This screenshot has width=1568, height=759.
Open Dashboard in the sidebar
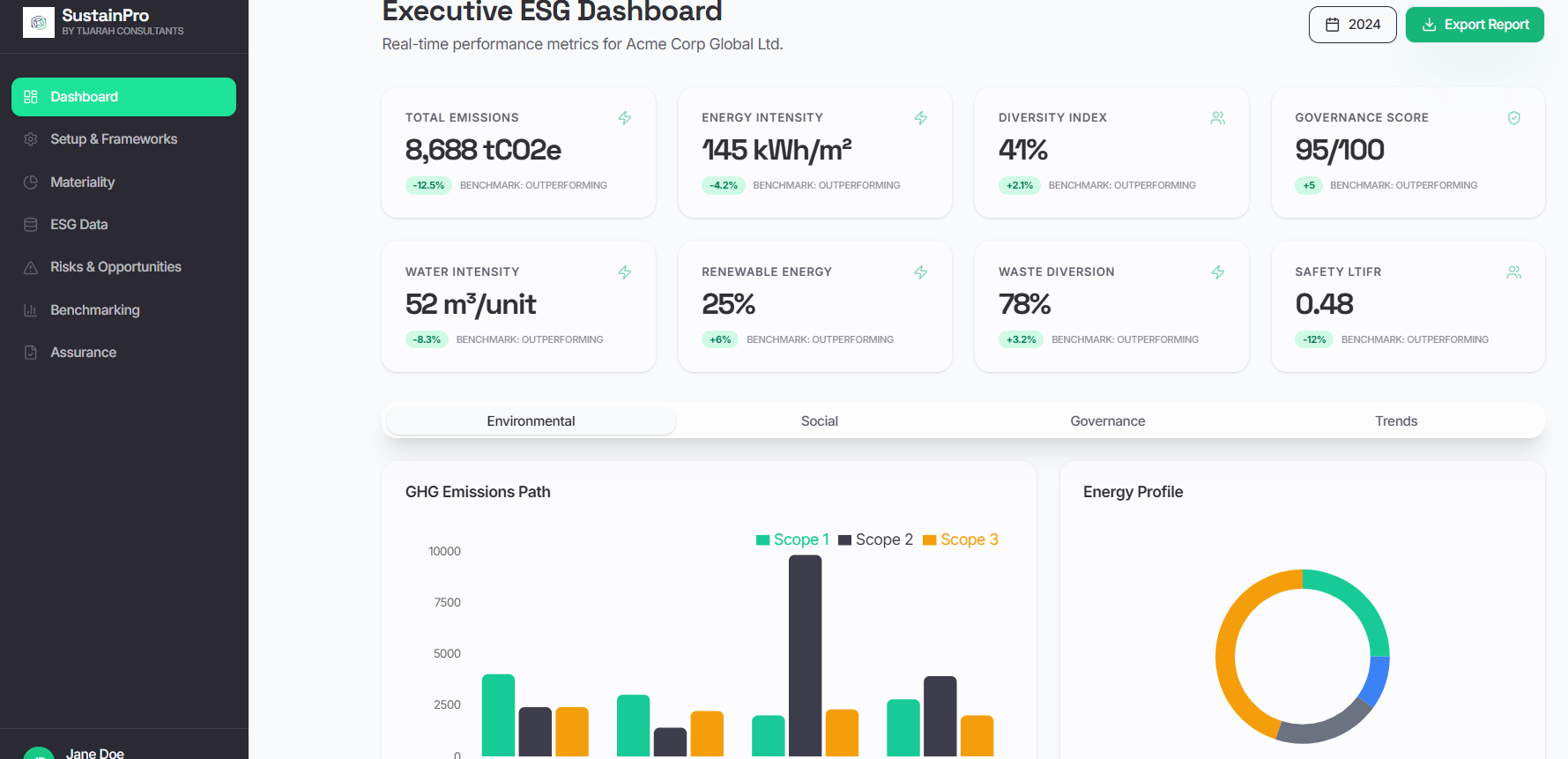123,97
